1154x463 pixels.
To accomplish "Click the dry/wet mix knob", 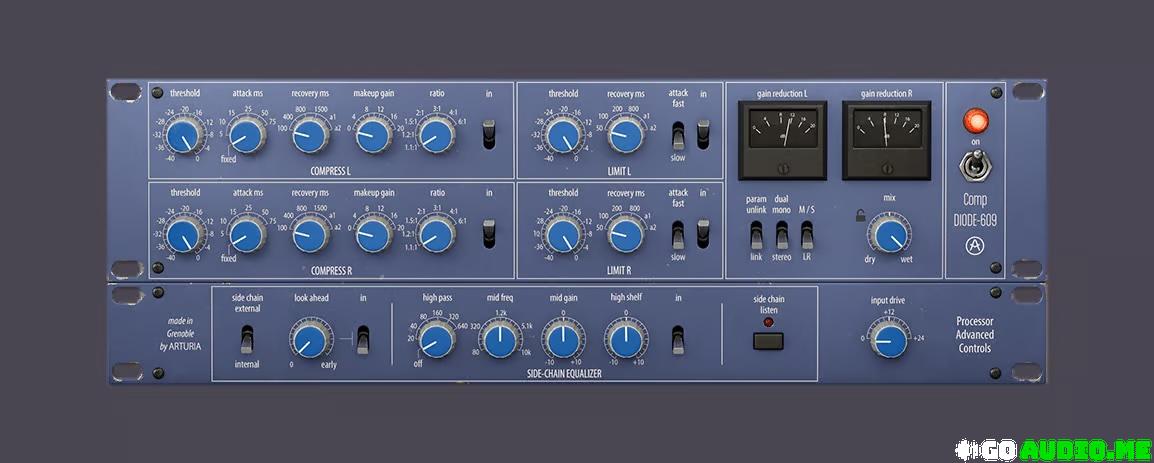I will pos(888,236).
